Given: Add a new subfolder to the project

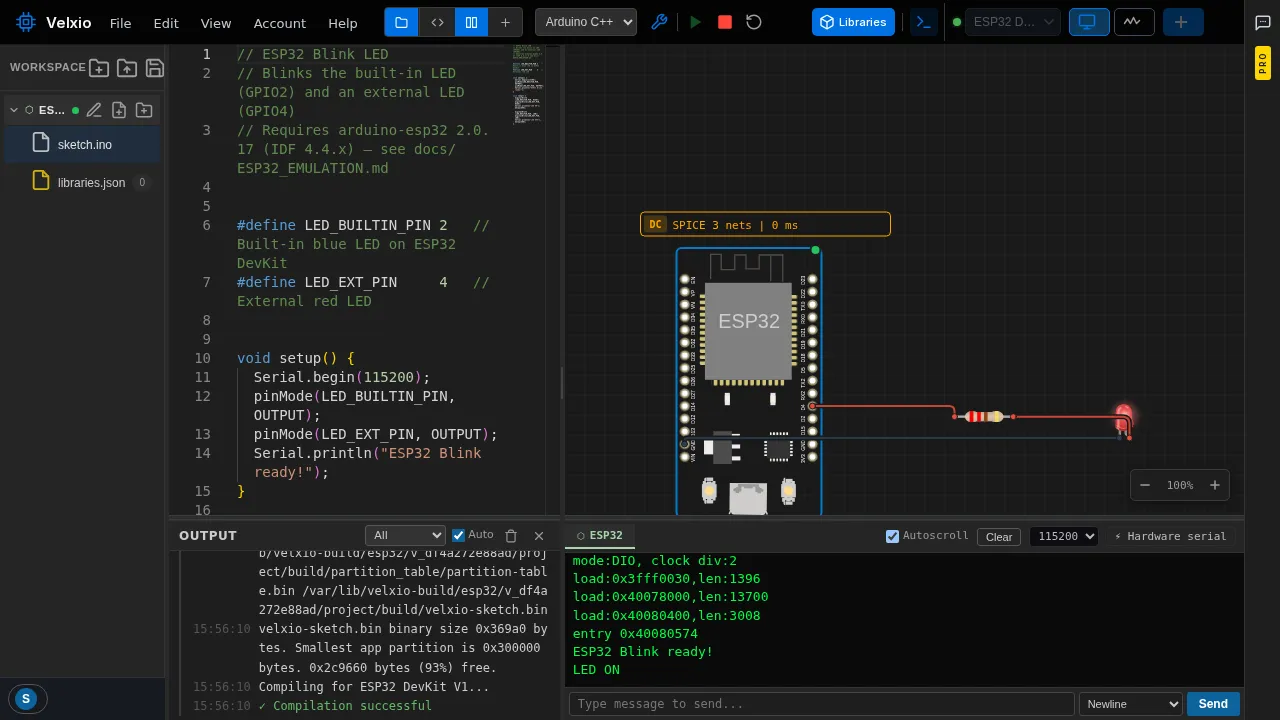Looking at the screenshot, I should pos(144,110).
